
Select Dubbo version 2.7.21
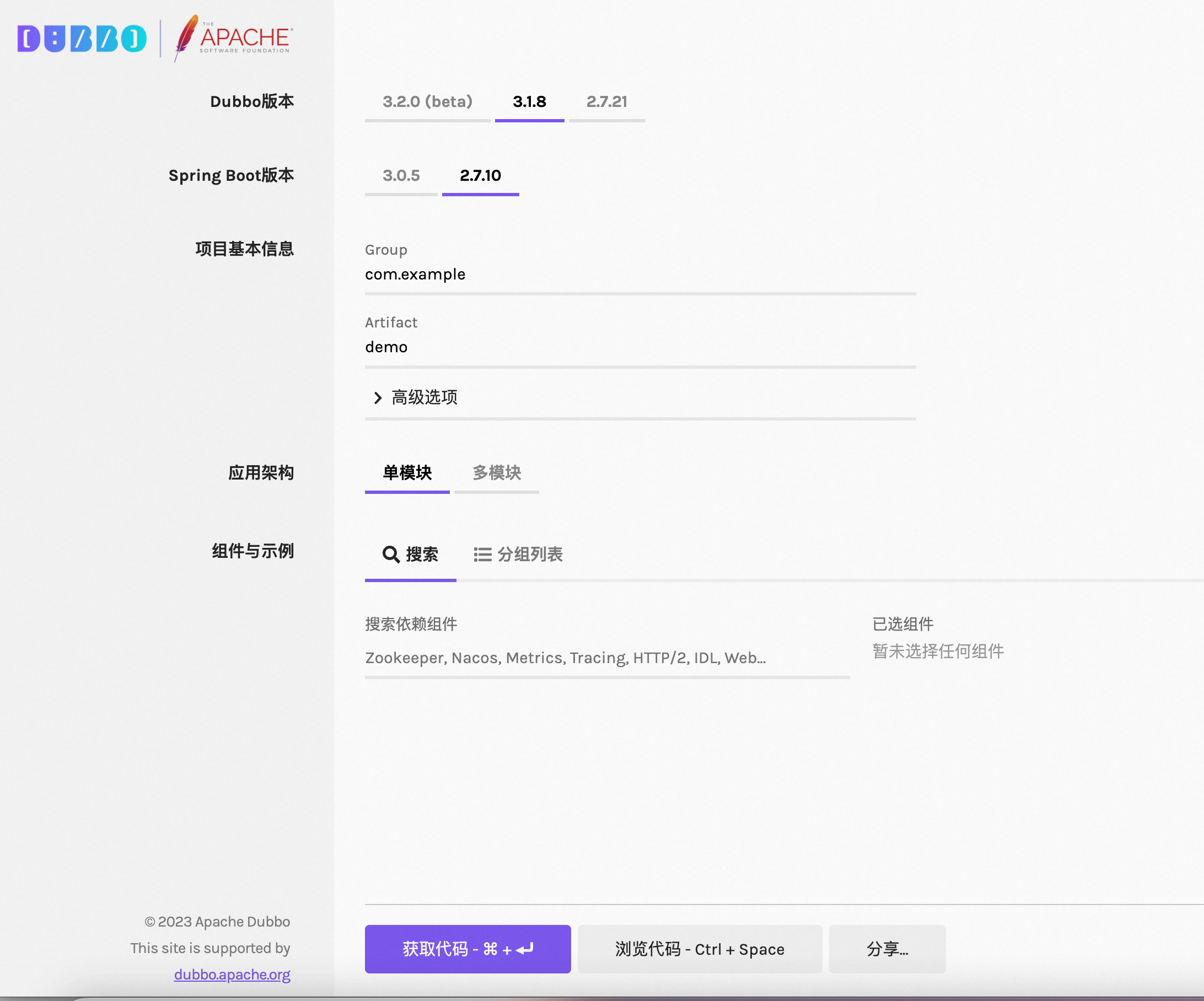[606, 101]
